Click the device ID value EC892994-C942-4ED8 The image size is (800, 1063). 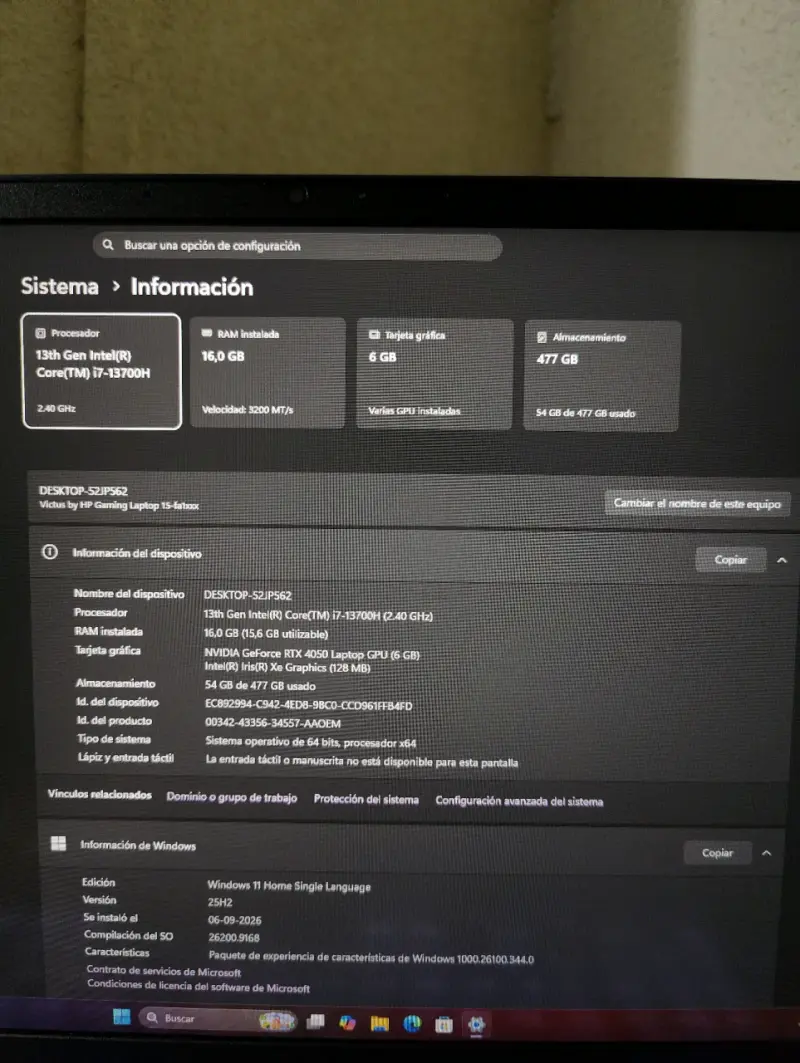click(x=308, y=705)
